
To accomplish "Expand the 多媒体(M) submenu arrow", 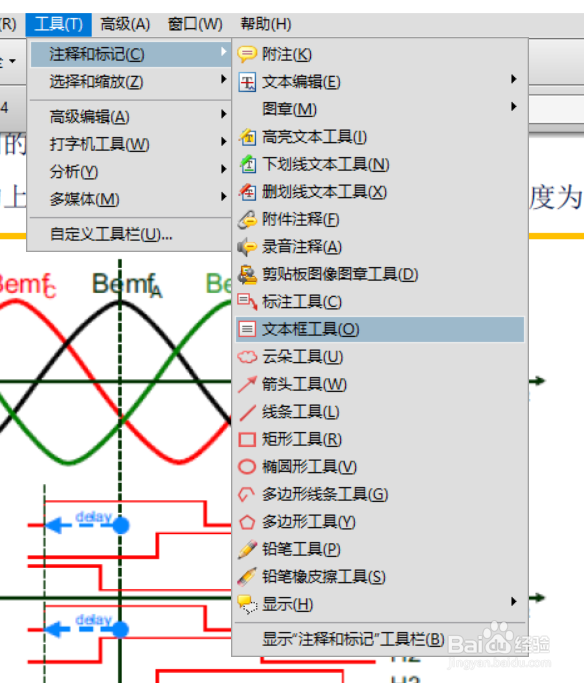I will tap(223, 196).
